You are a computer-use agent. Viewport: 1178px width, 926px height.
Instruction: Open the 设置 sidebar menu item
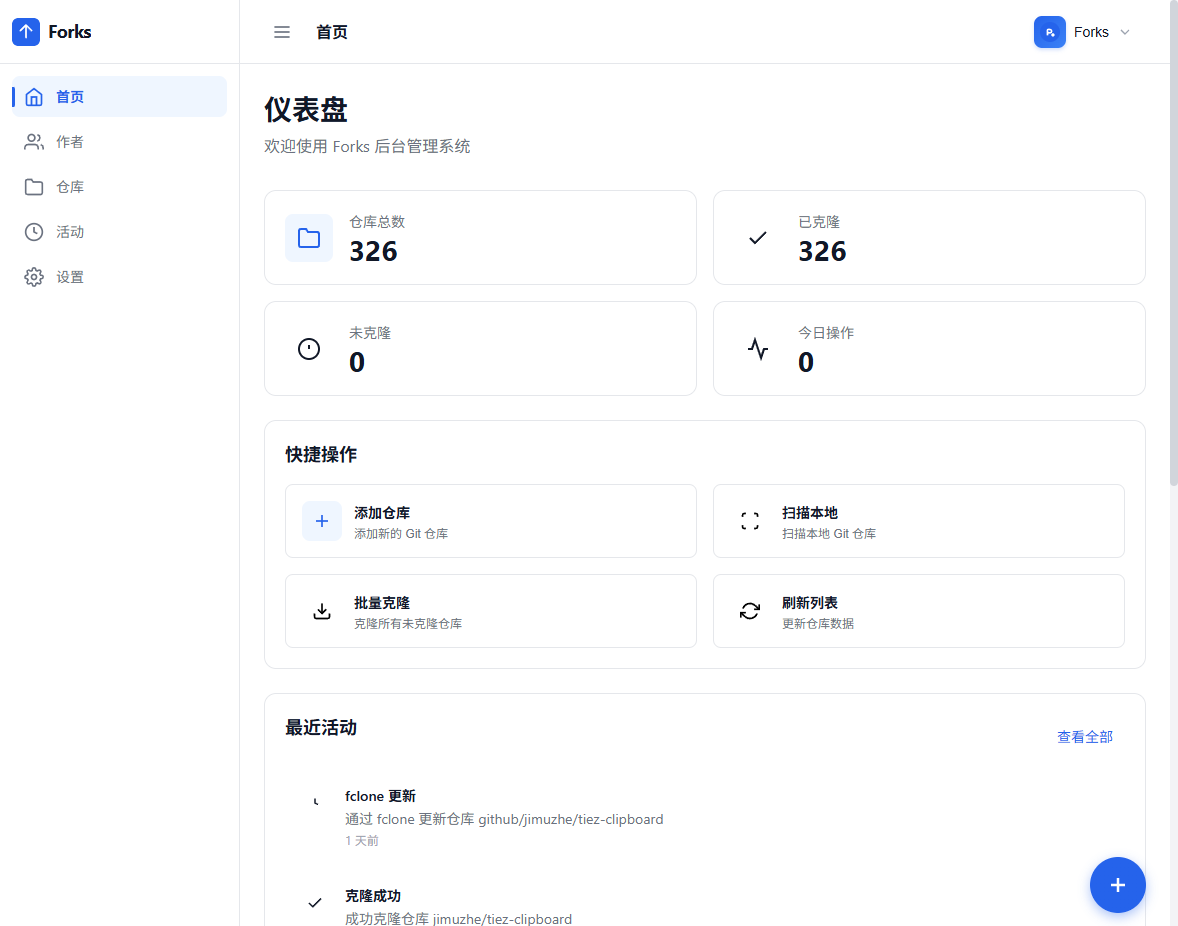click(119, 277)
